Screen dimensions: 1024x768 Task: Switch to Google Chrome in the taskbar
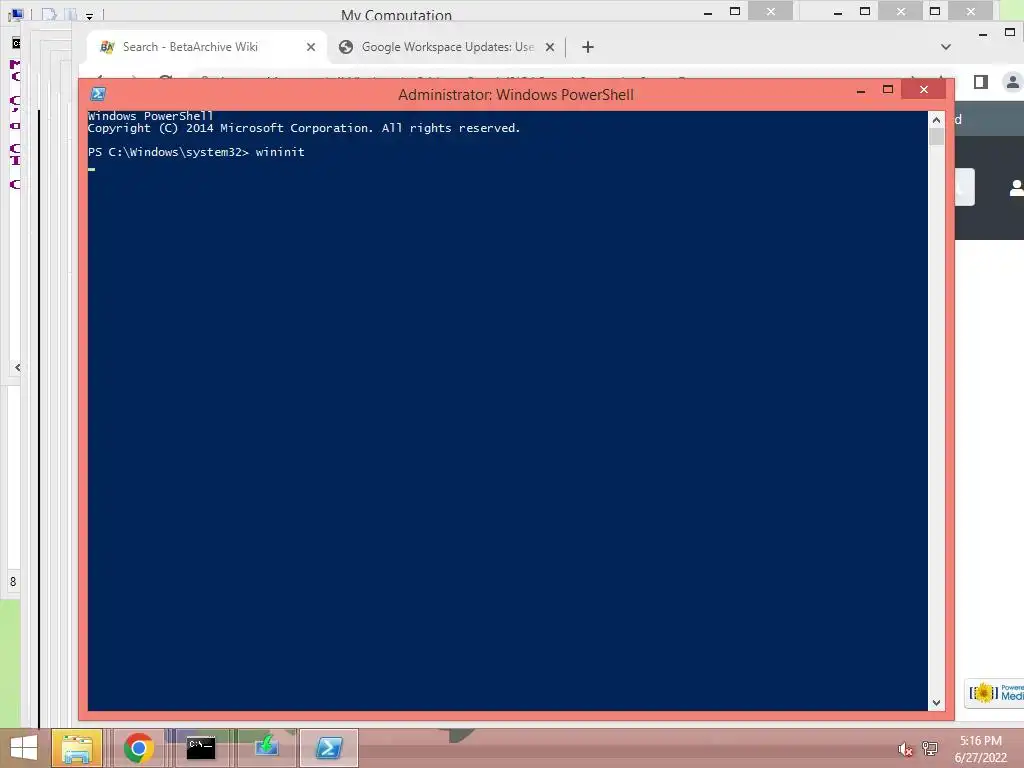click(138, 748)
